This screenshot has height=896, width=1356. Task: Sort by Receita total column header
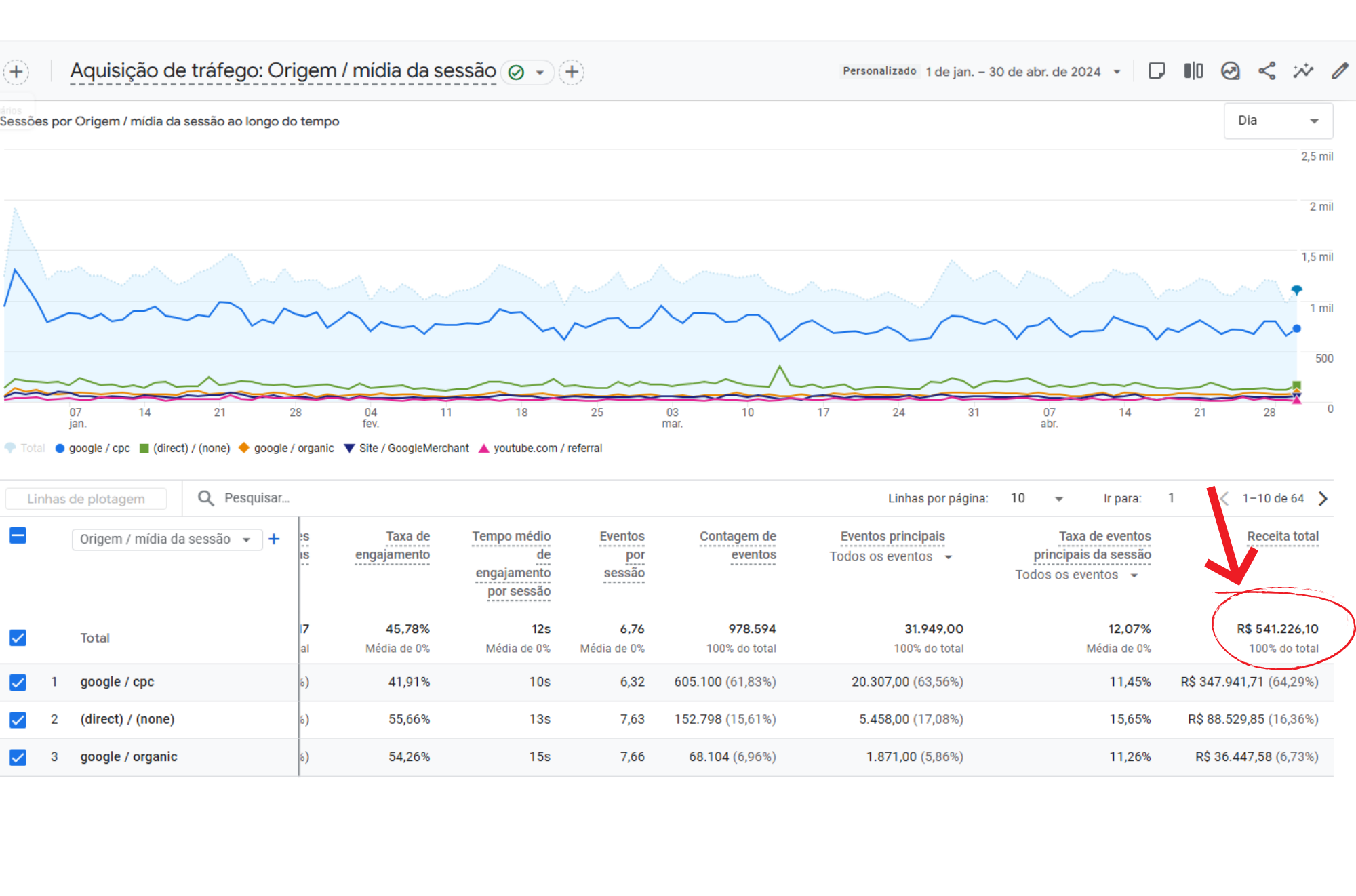[x=1282, y=537]
